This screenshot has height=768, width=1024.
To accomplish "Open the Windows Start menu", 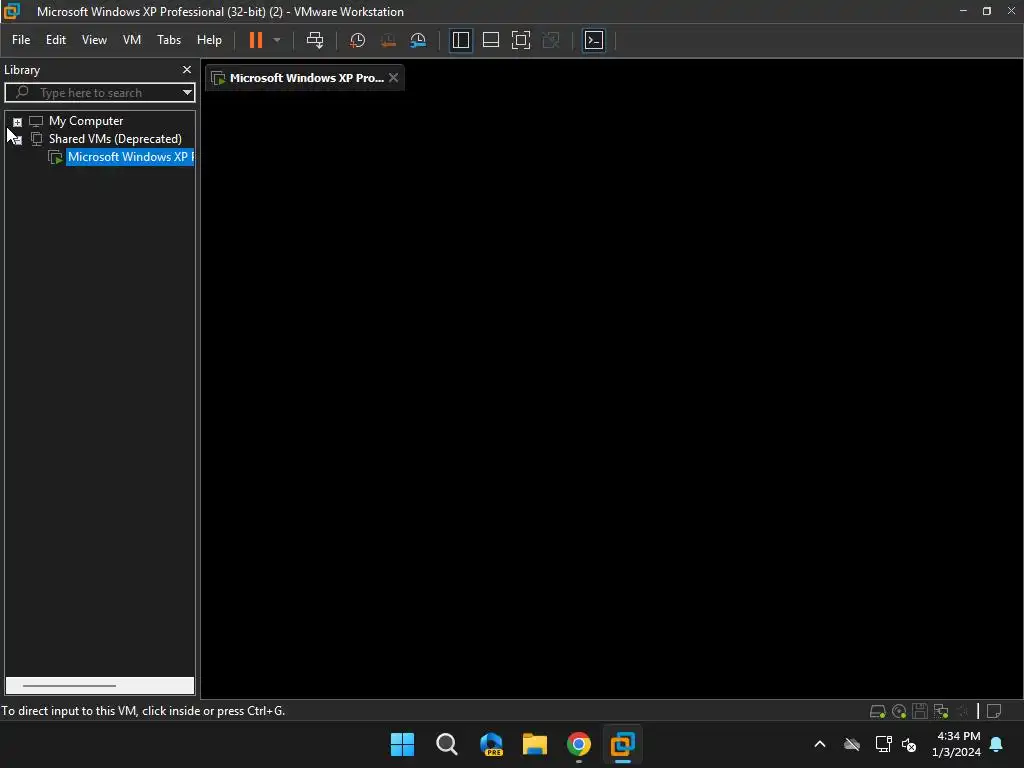I will (x=402, y=744).
